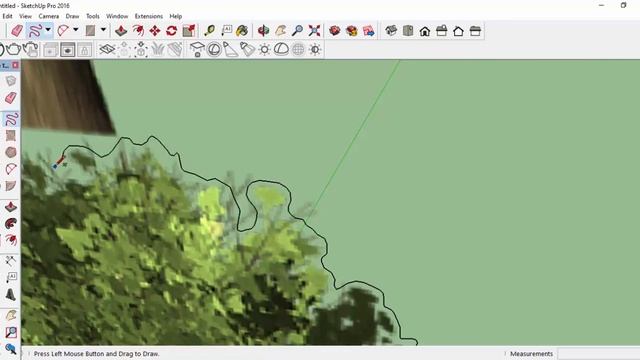Select the Eraser tool in the left toolbar
640x360 pixels.
(x=11, y=98)
